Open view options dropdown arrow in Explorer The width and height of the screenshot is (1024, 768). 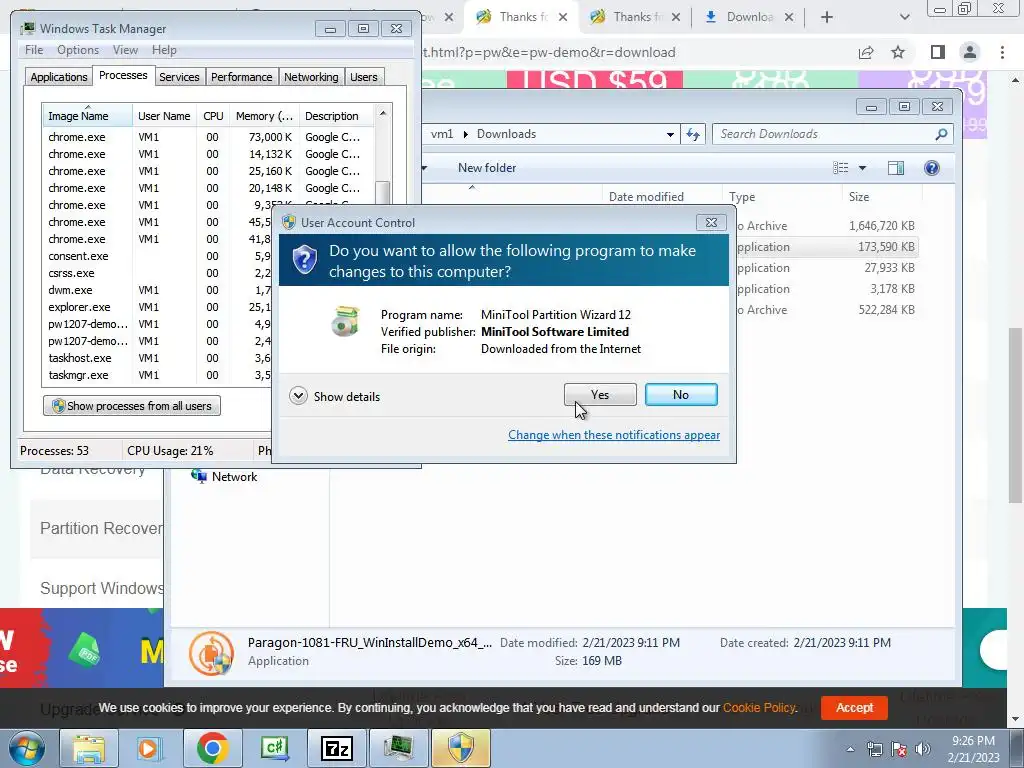coord(862,168)
